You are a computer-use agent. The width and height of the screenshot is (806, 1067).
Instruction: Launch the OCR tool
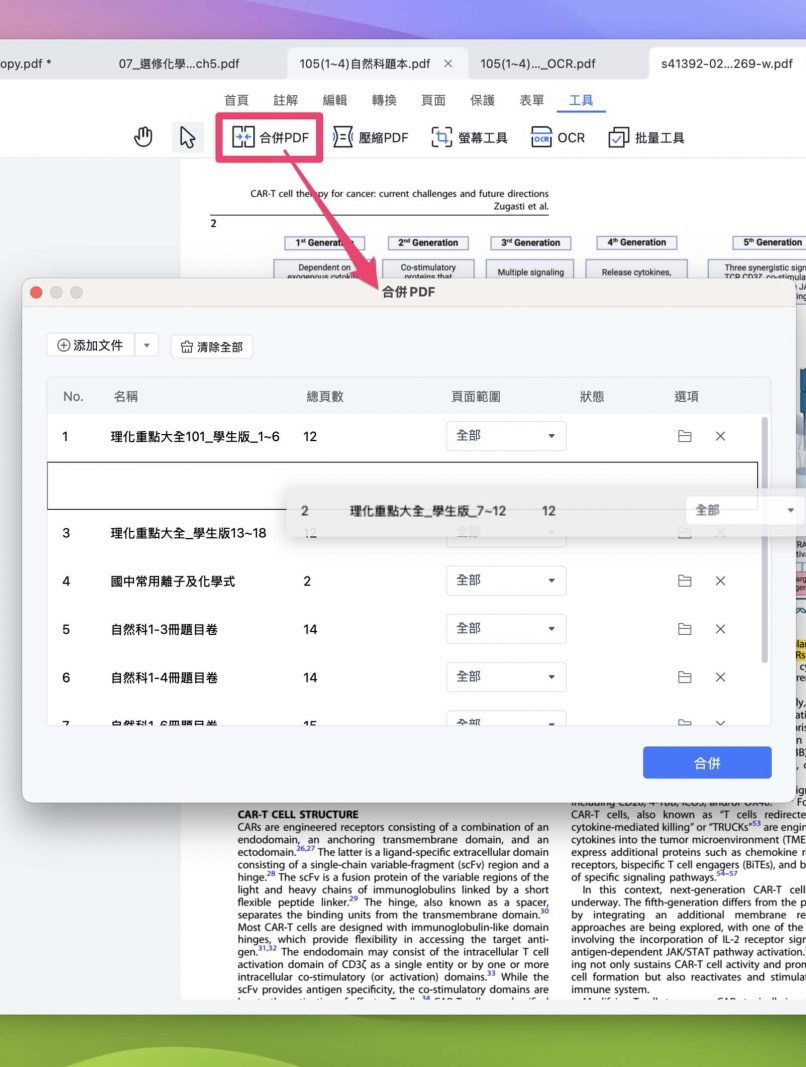coord(558,138)
